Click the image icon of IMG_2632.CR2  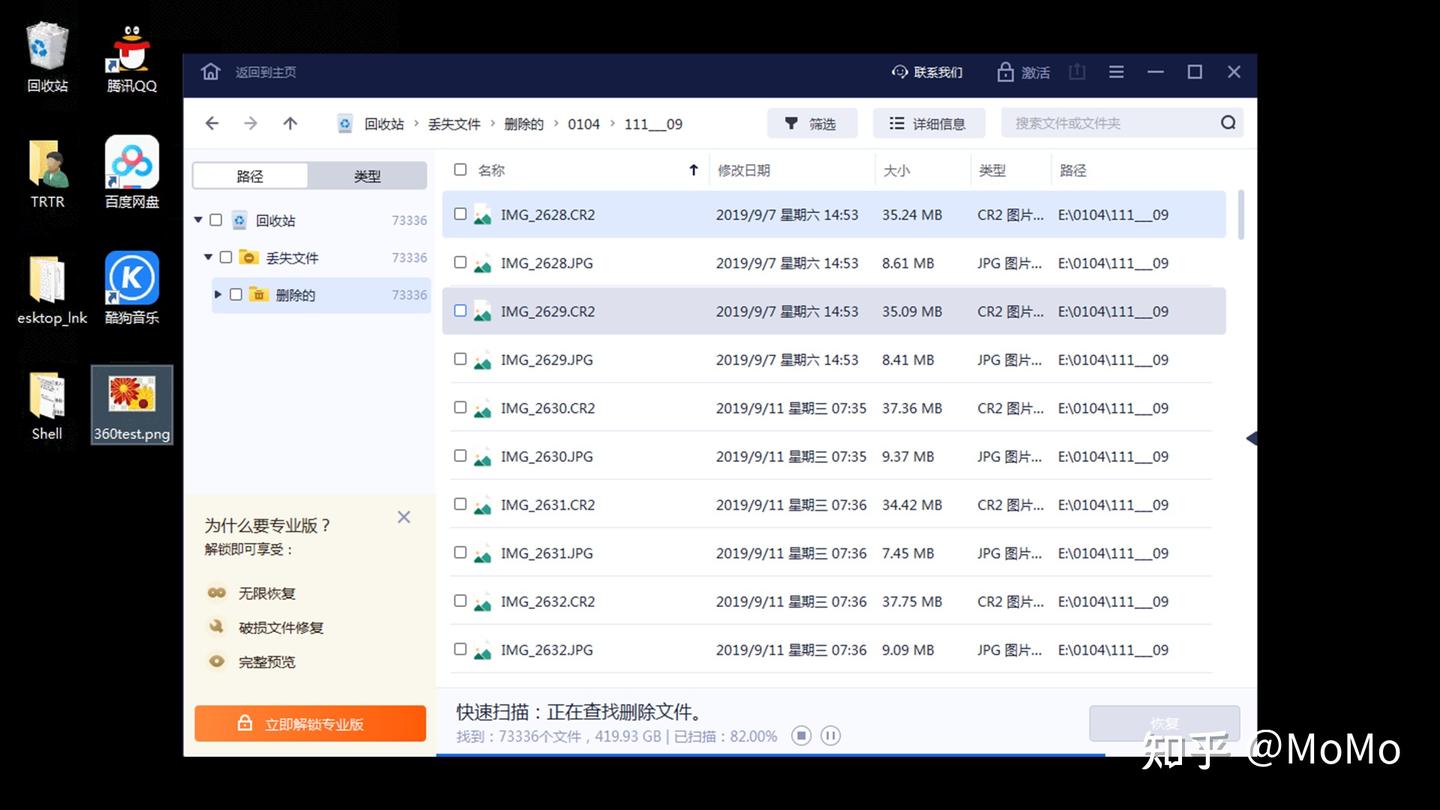pos(483,602)
